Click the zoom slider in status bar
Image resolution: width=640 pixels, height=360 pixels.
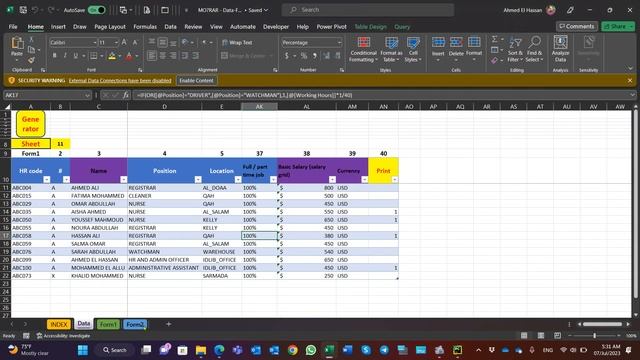click(595, 336)
